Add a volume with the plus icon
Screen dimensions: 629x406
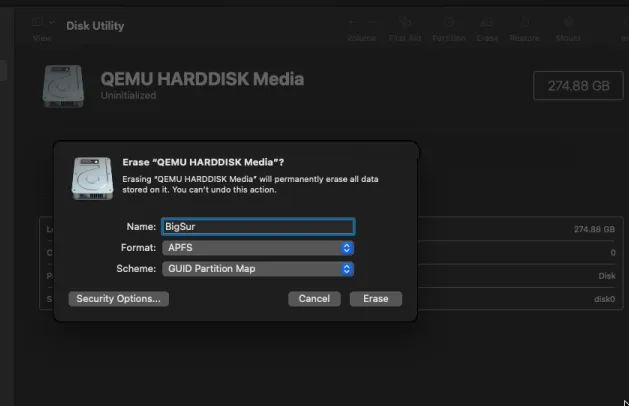click(x=352, y=22)
